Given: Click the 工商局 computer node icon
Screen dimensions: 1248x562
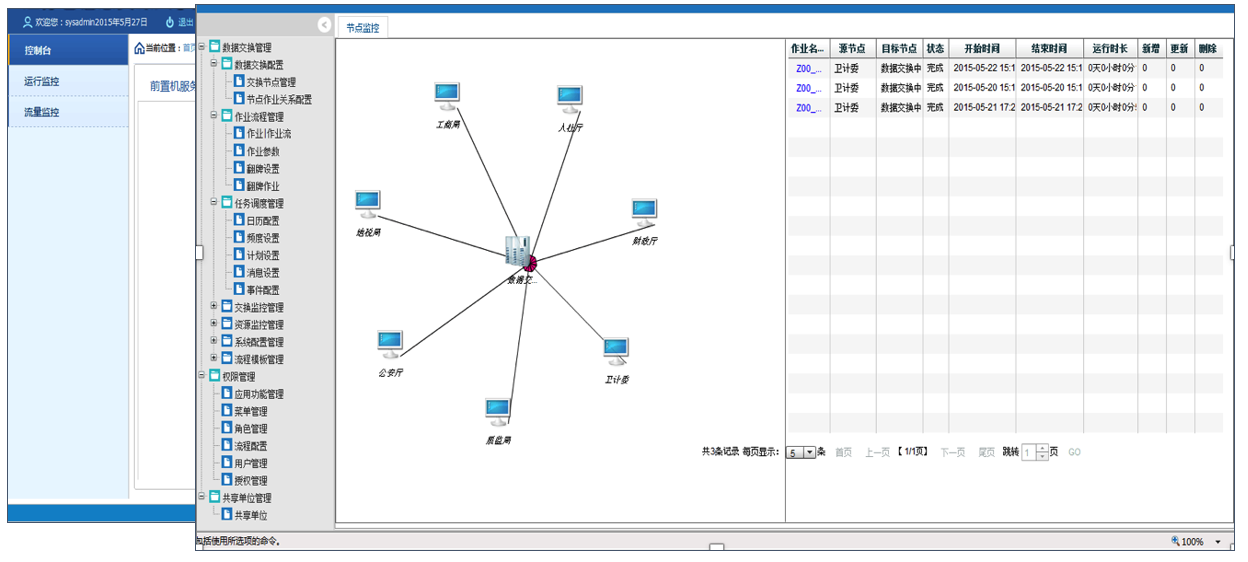Looking at the screenshot, I should [x=446, y=96].
